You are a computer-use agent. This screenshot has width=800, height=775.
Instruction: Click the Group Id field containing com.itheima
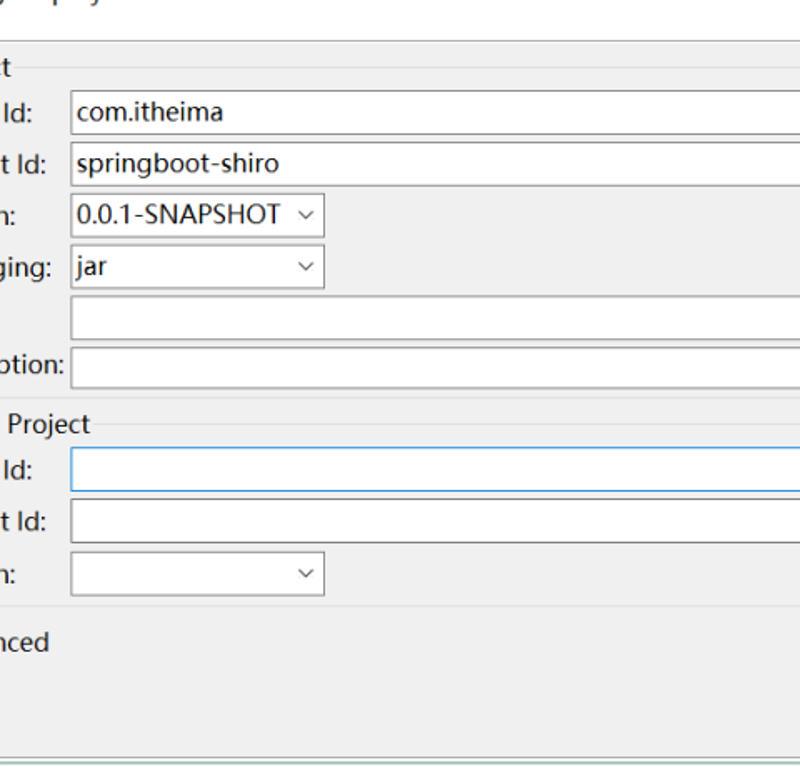[435, 113]
